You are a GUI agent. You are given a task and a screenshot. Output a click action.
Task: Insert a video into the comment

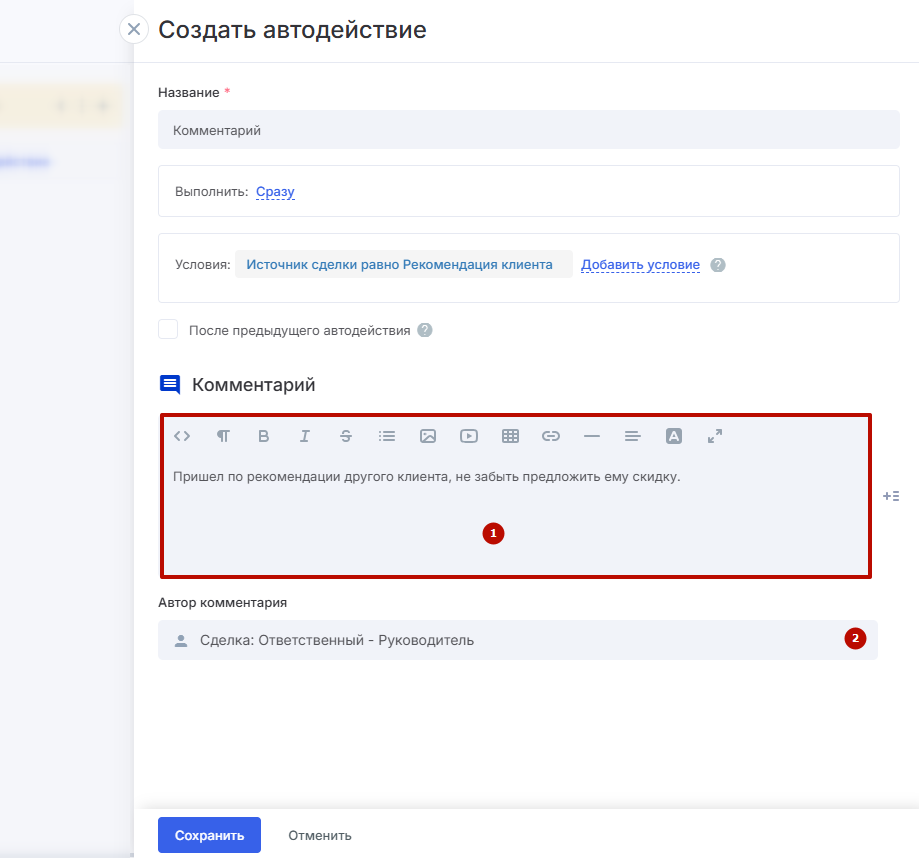[469, 436]
